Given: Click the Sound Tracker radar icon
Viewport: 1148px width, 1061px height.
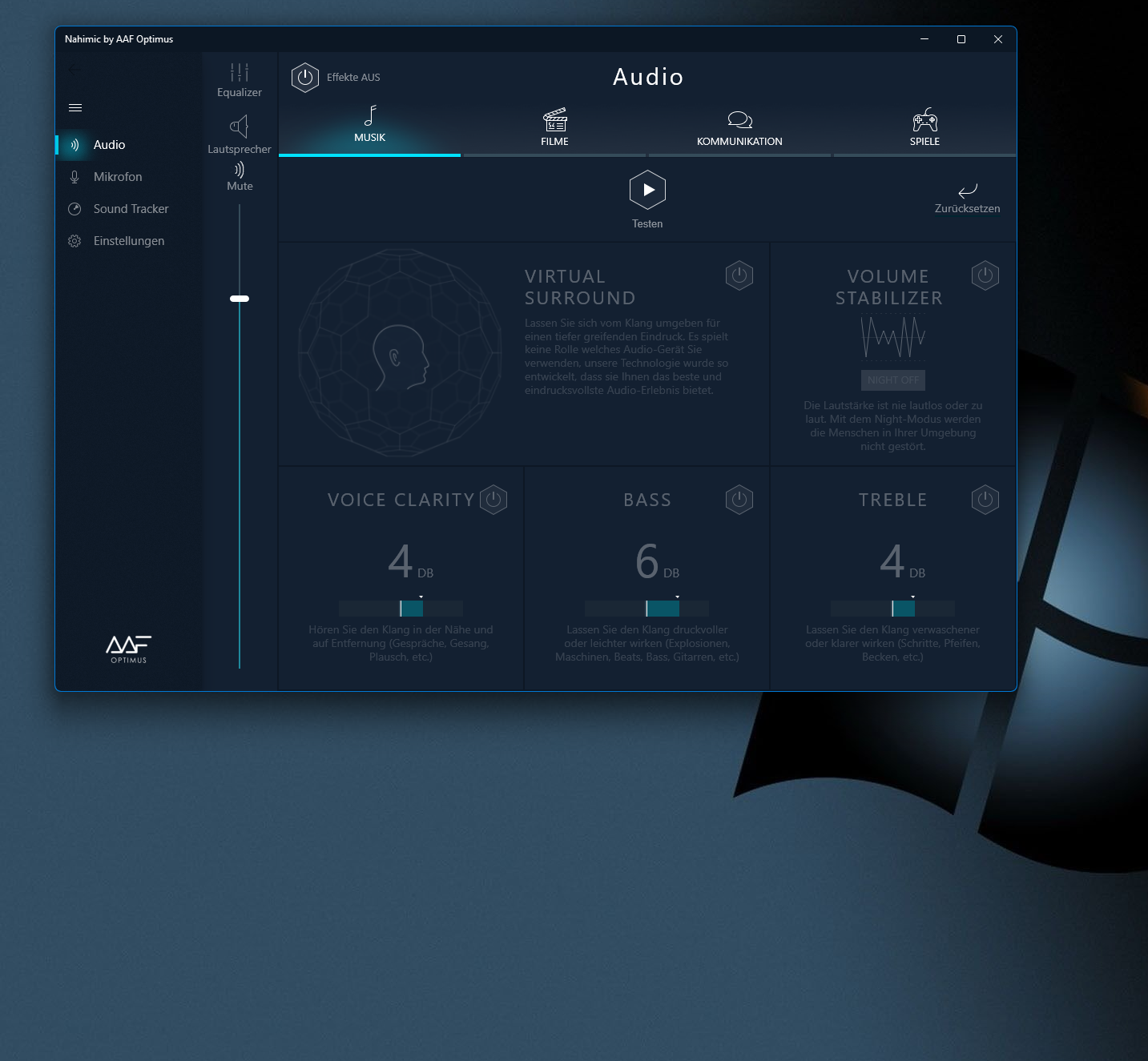Looking at the screenshot, I should (x=75, y=209).
